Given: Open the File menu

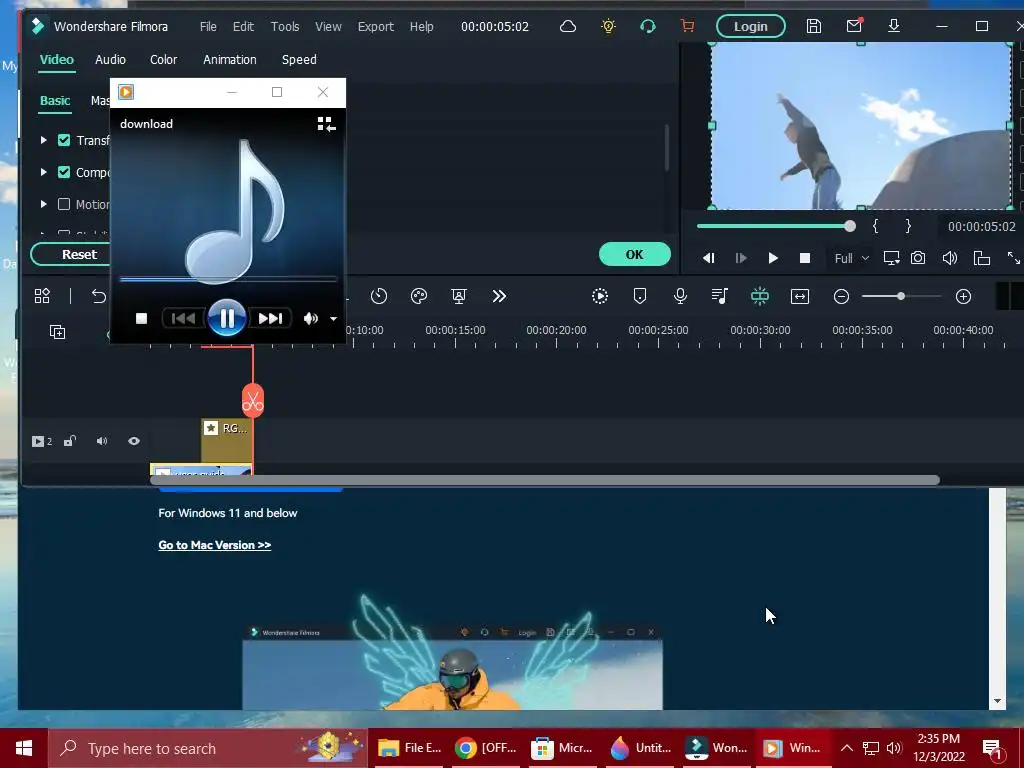Looking at the screenshot, I should pos(208,26).
